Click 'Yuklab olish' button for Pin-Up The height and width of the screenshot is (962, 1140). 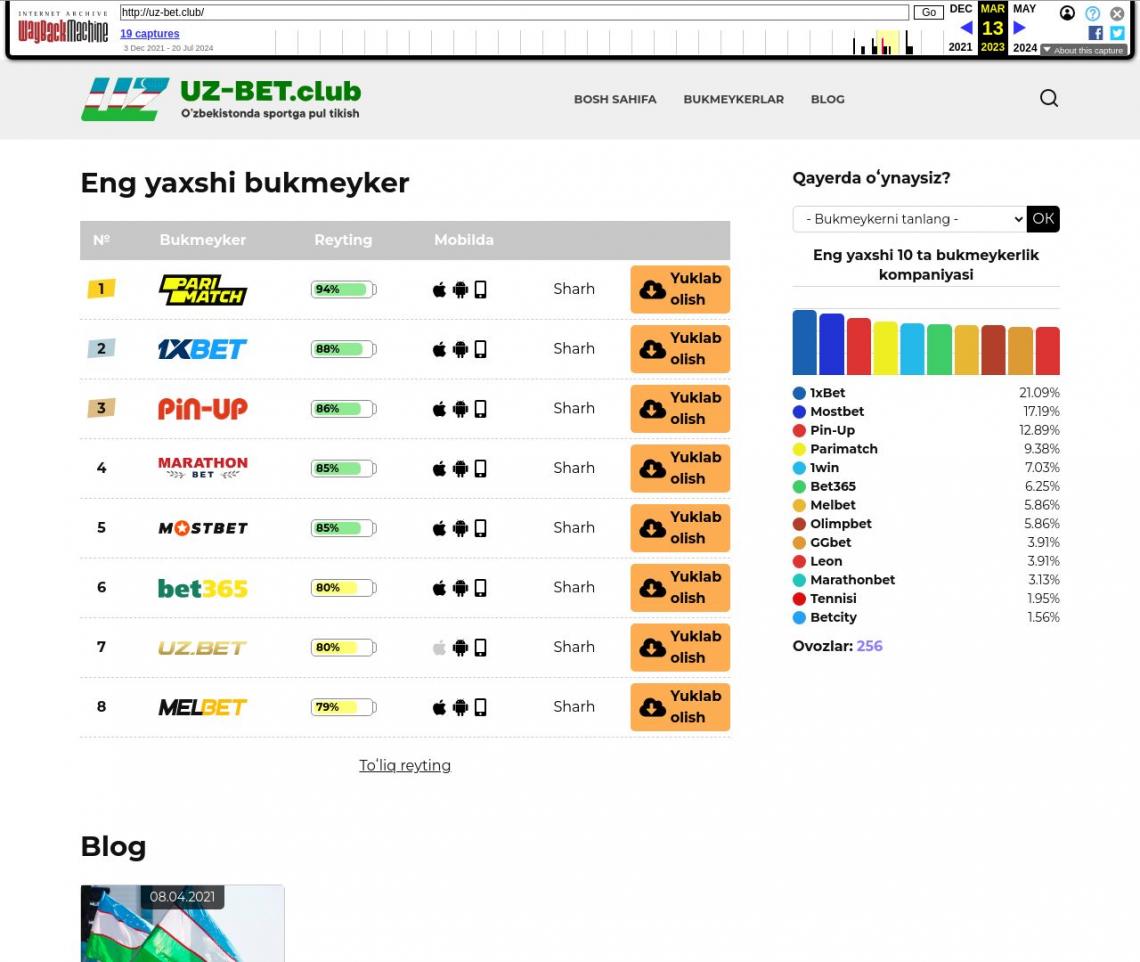click(x=680, y=409)
